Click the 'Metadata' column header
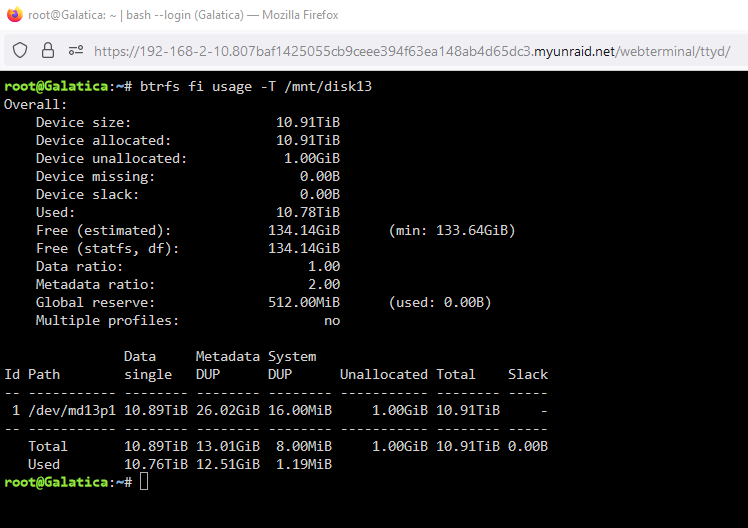 point(228,356)
